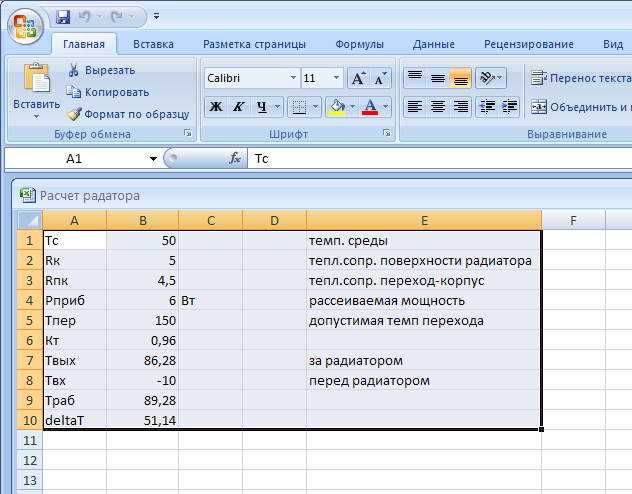Expand the borders dropdown arrow
This screenshot has width=632, height=494.
[316, 107]
